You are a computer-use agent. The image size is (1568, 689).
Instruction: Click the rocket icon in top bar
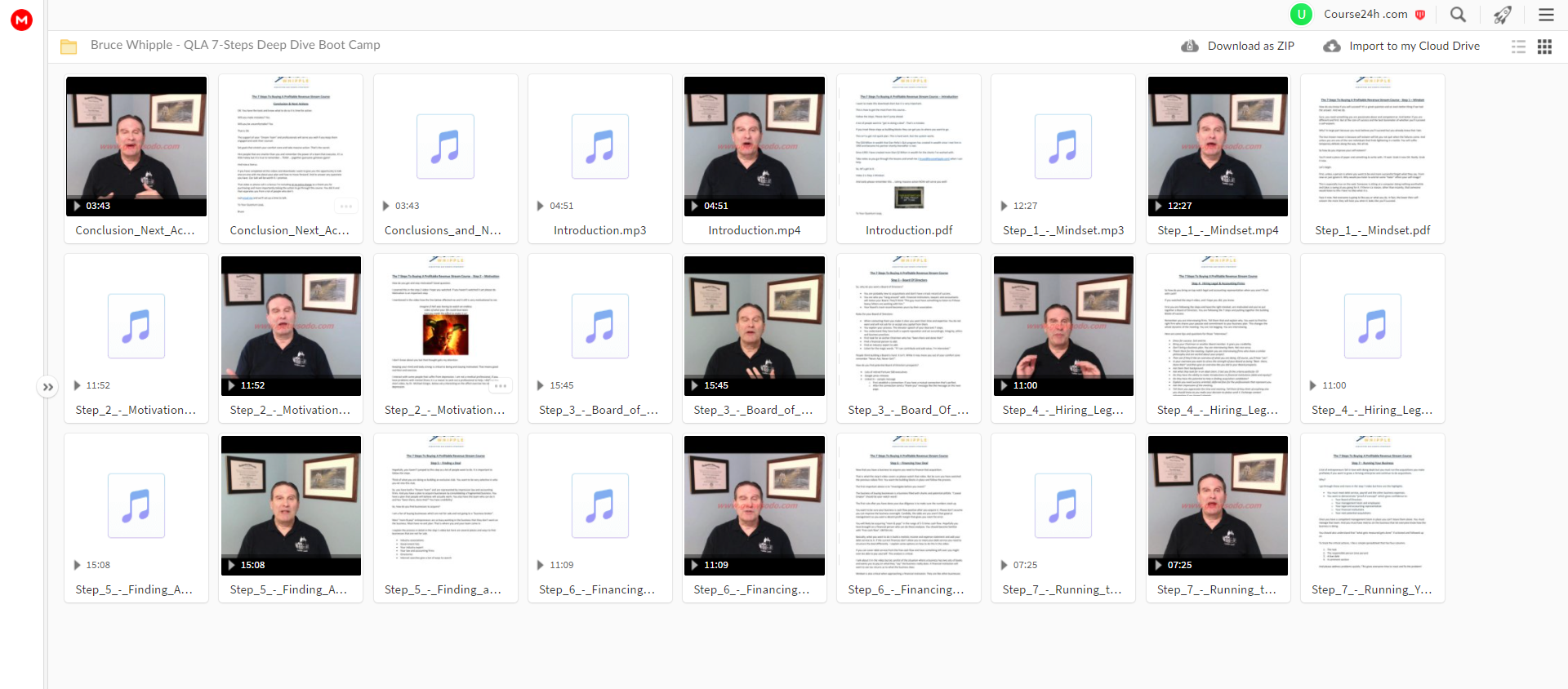[x=1502, y=14]
